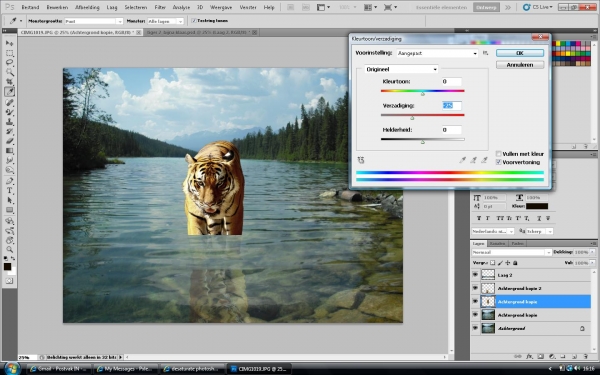
Task: Select the Rectangular Marquee tool
Action: tap(9, 53)
